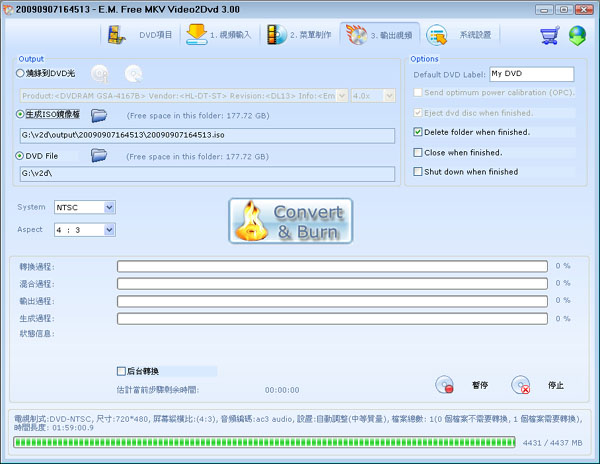This screenshot has height=464, width=600.
Task: Browse folder for ISO image output
Action: 99,115
